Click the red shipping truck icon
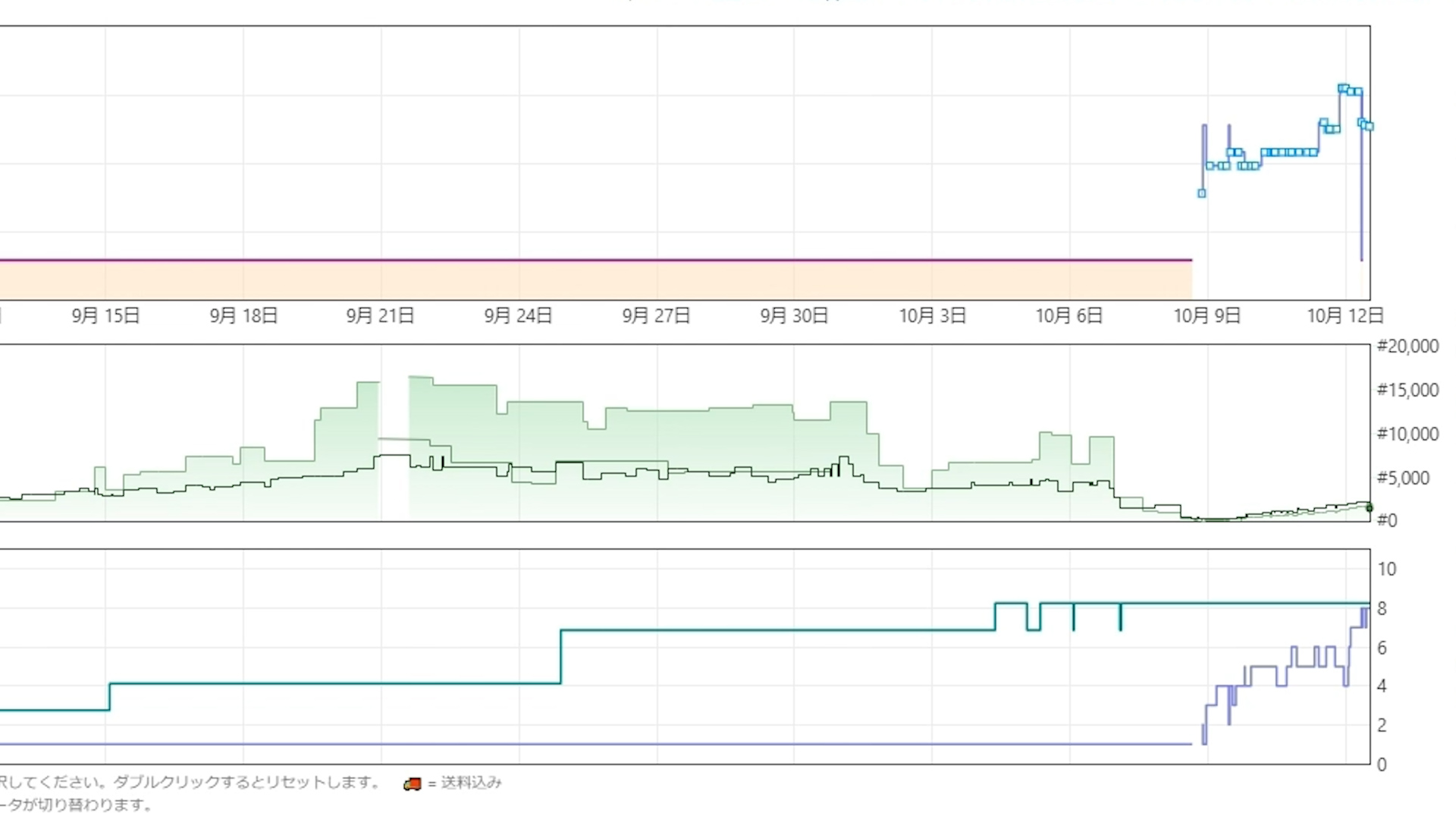1456x819 pixels. [x=412, y=783]
